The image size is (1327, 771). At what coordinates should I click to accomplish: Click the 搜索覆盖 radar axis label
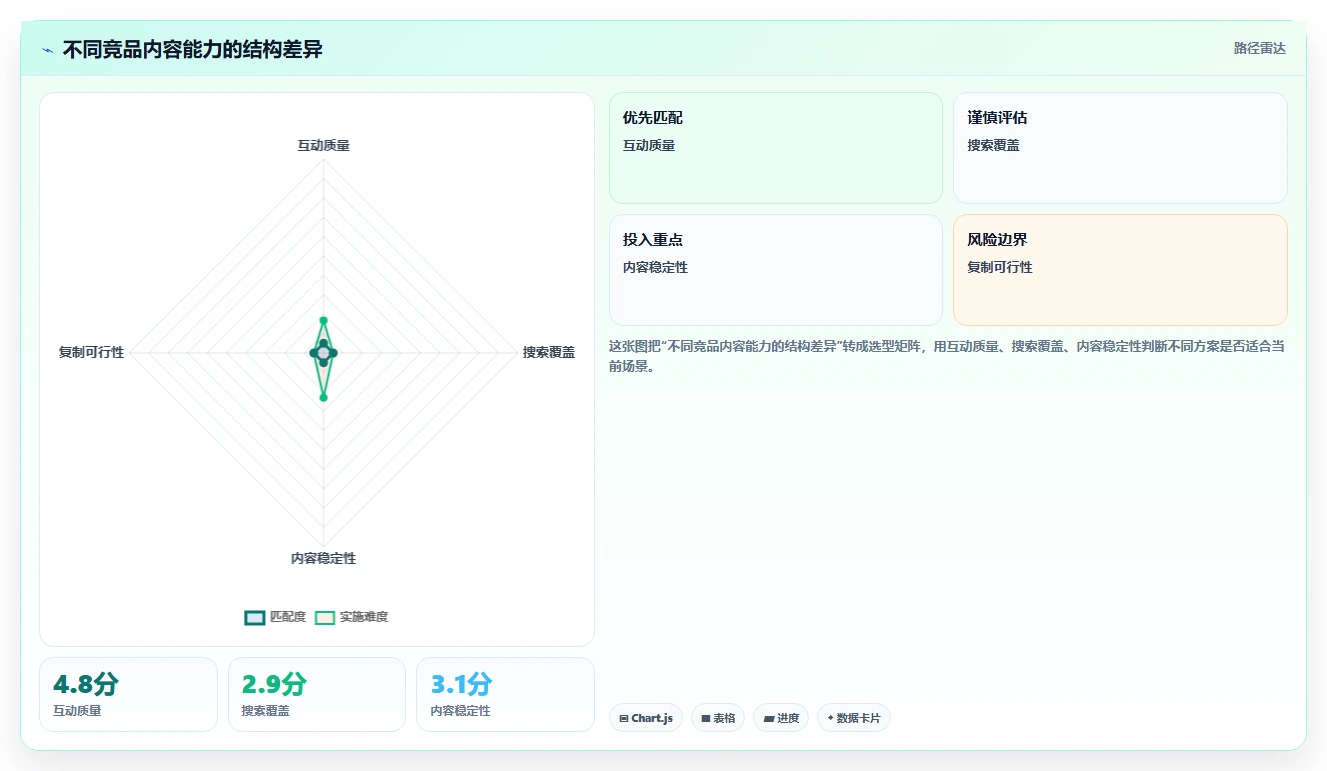tap(549, 352)
